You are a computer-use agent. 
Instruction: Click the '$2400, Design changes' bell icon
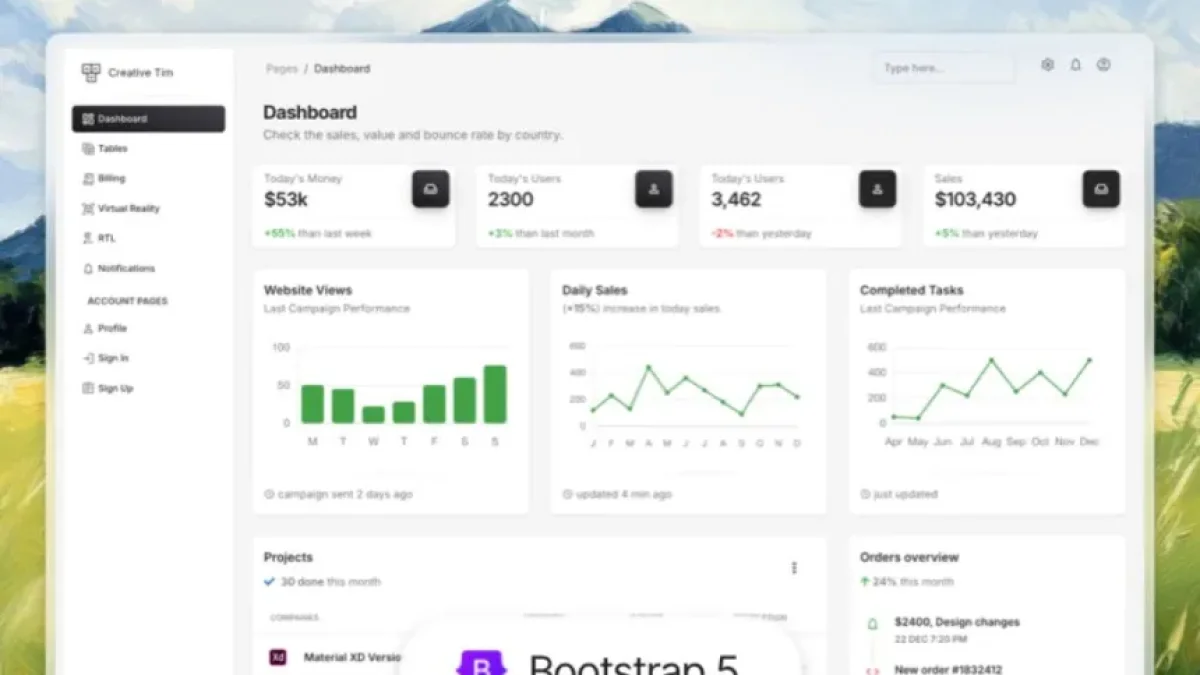[872, 624]
